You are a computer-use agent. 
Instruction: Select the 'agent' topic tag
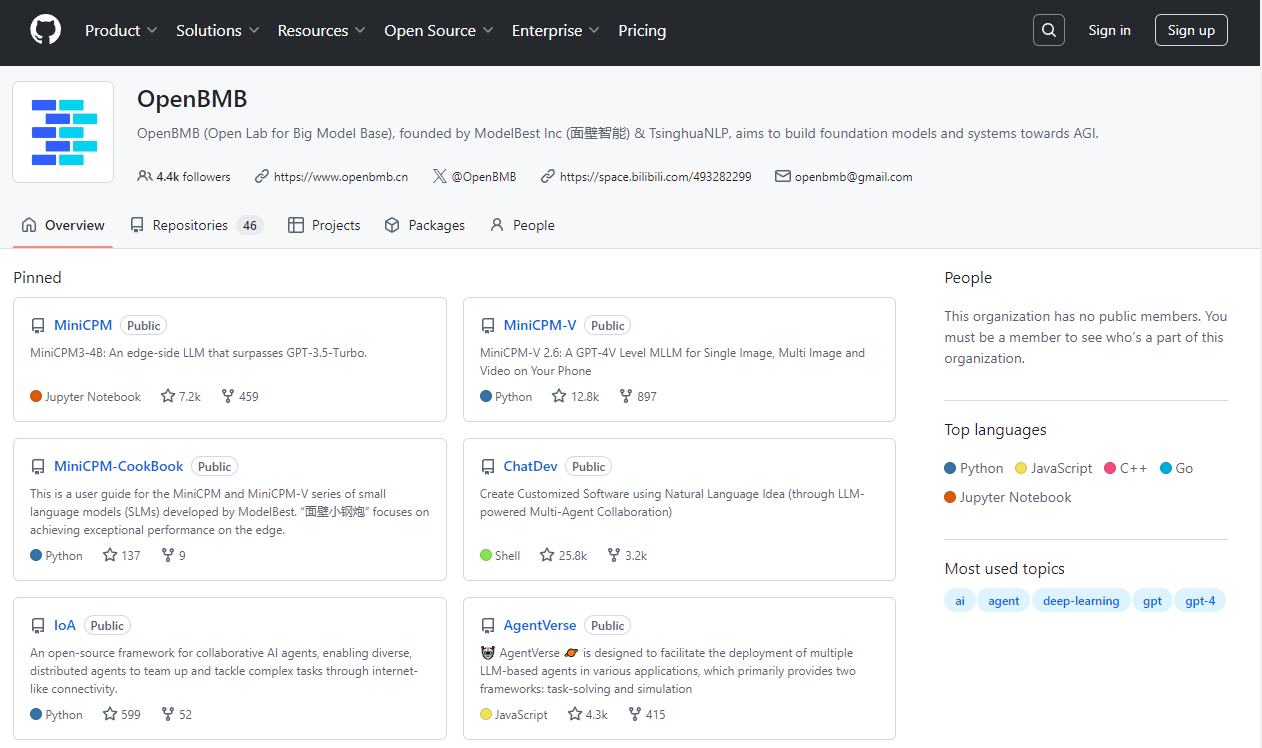(1004, 601)
